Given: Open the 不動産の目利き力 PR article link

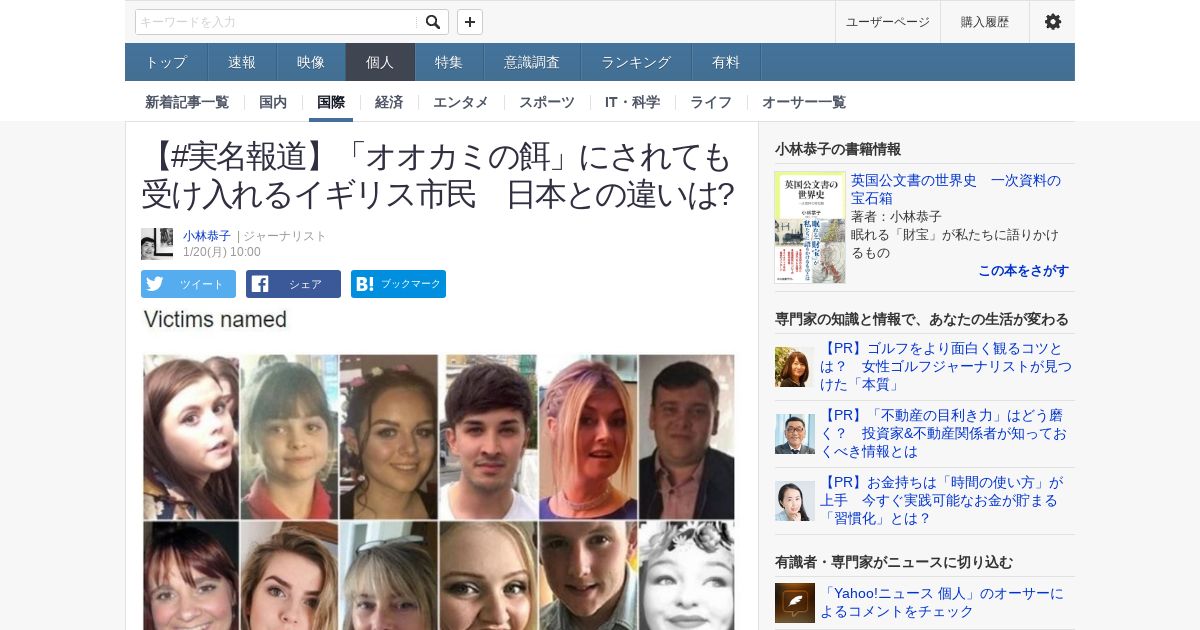Looking at the screenshot, I should [x=946, y=434].
